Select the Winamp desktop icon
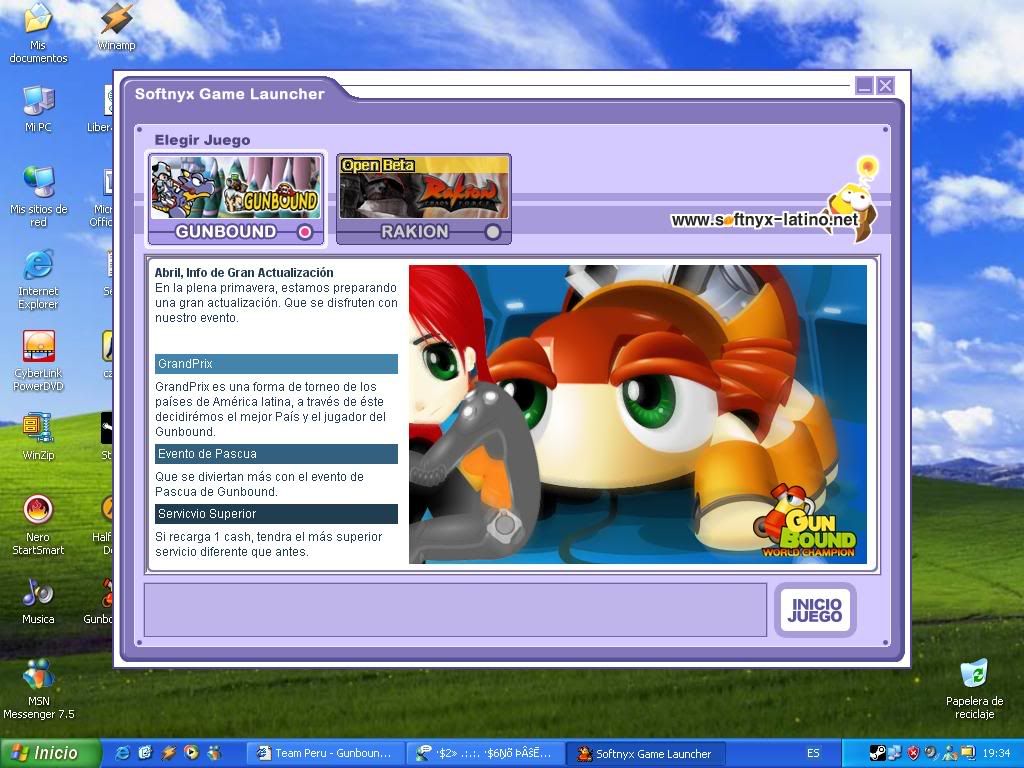 click(x=117, y=27)
